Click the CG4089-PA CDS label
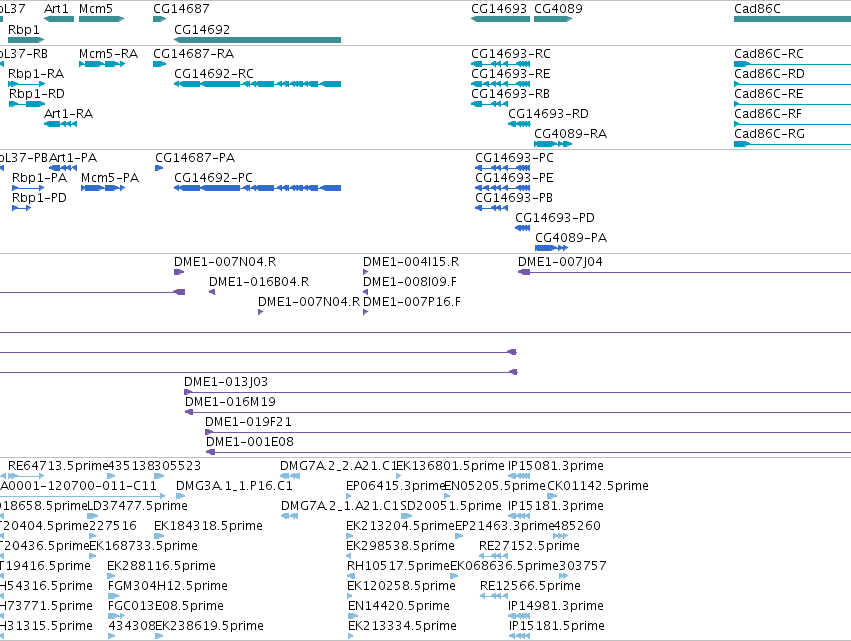851x641 pixels. 571,238
